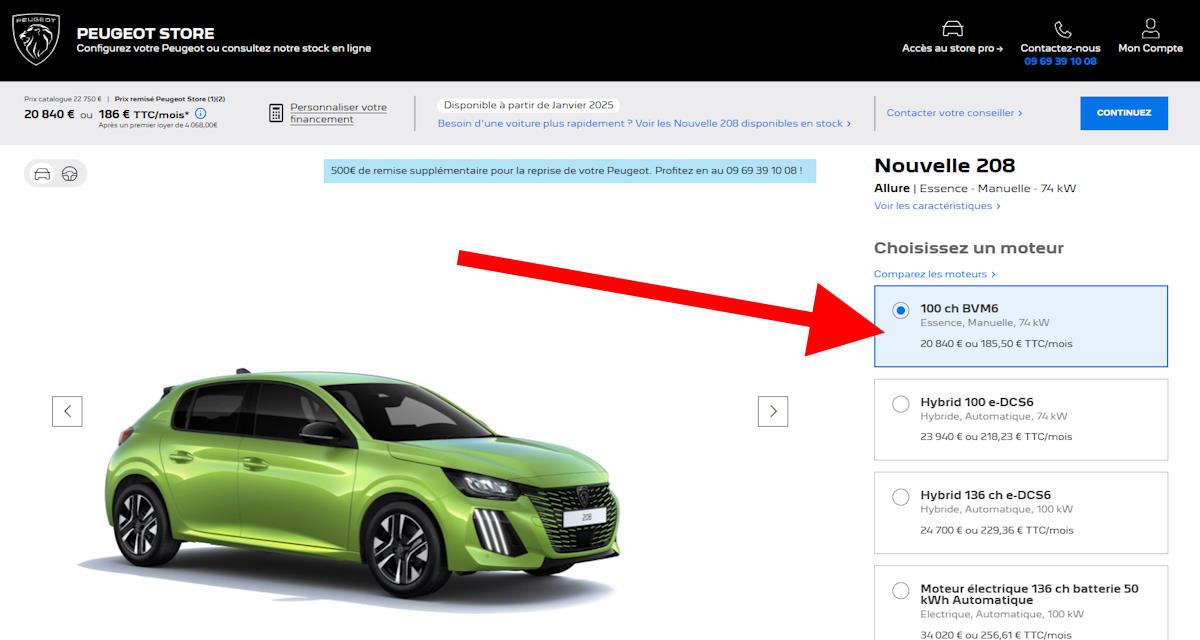Choose Hybrid 136 ch e-DCS6 engine
1200x640 pixels.
click(x=901, y=497)
